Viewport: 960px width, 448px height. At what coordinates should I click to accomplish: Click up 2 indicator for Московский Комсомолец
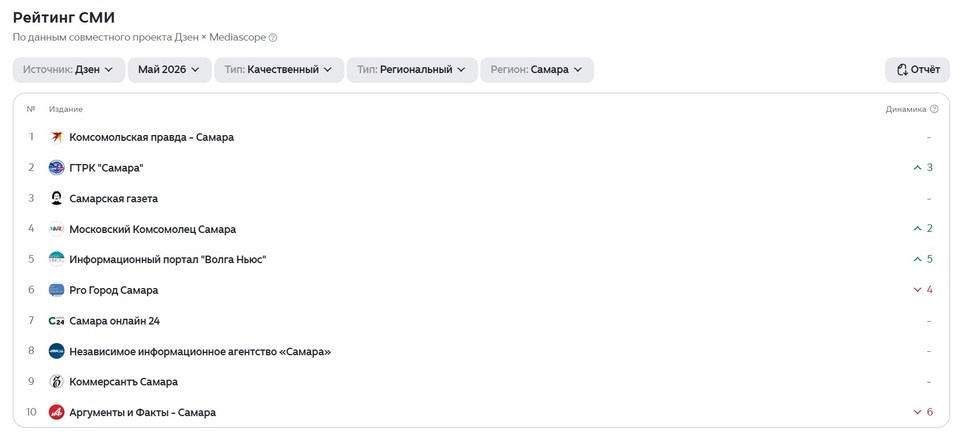coord(923,229)
